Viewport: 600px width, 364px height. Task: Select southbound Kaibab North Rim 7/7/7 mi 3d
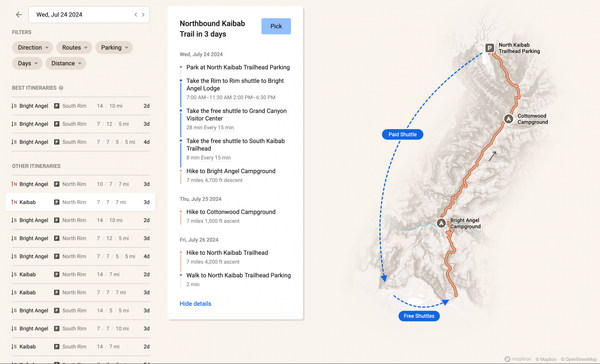tap(81, 292)
